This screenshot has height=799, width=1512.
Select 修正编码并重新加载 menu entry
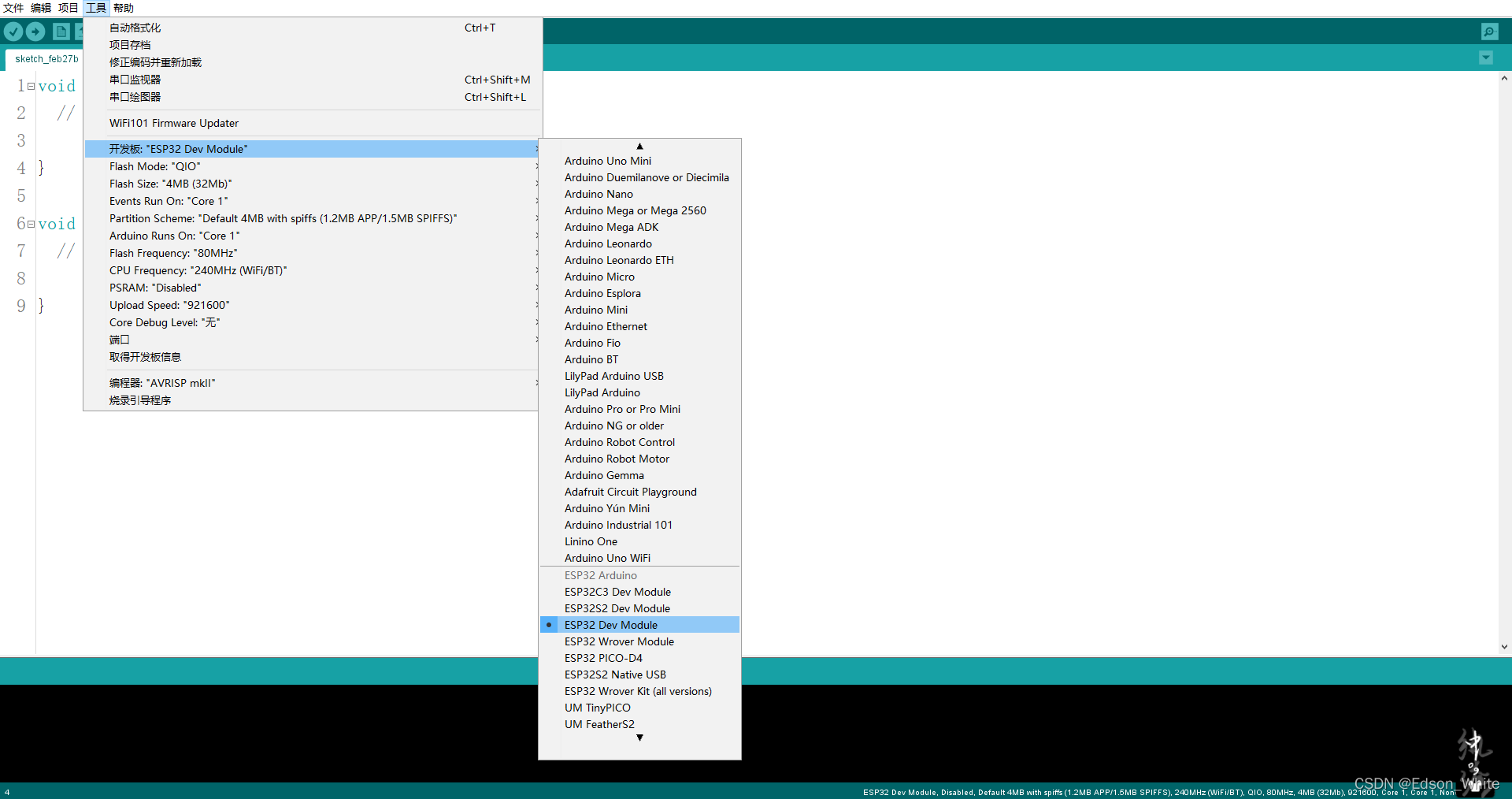pyautogui.click(x=313, y=62)
